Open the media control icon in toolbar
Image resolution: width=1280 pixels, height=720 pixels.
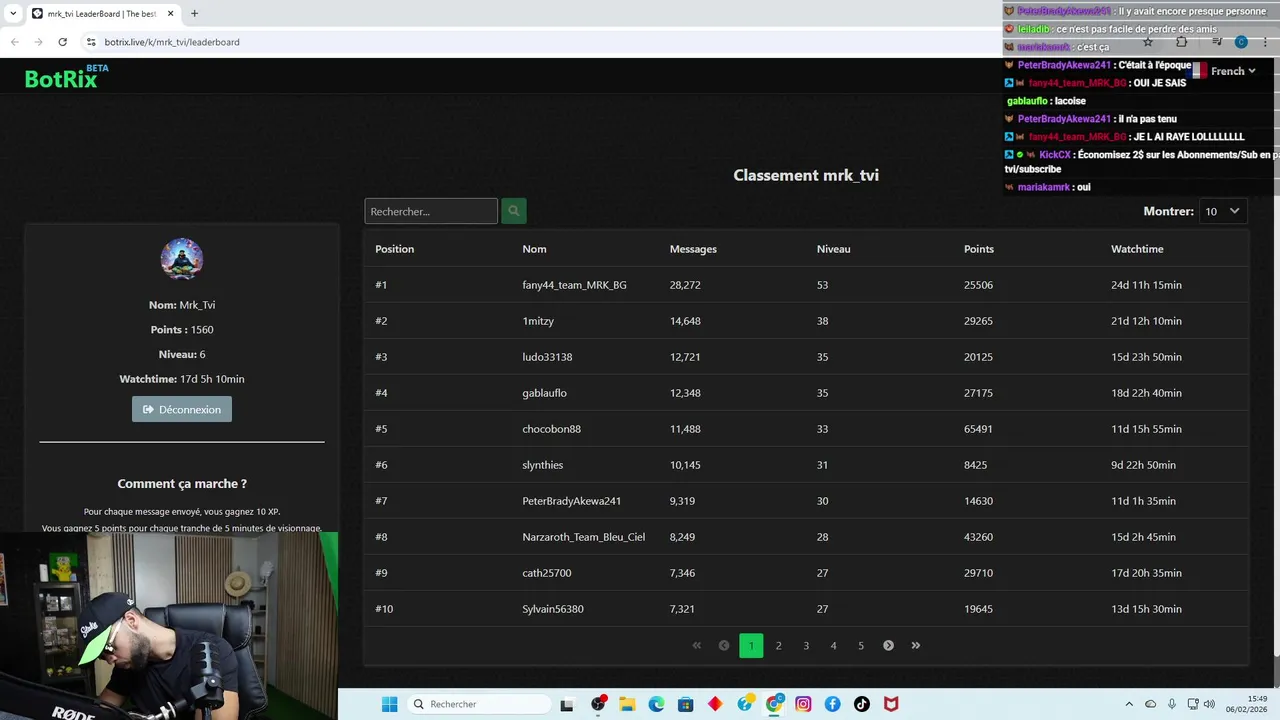pyautogui.click(x=1216, y=42)
